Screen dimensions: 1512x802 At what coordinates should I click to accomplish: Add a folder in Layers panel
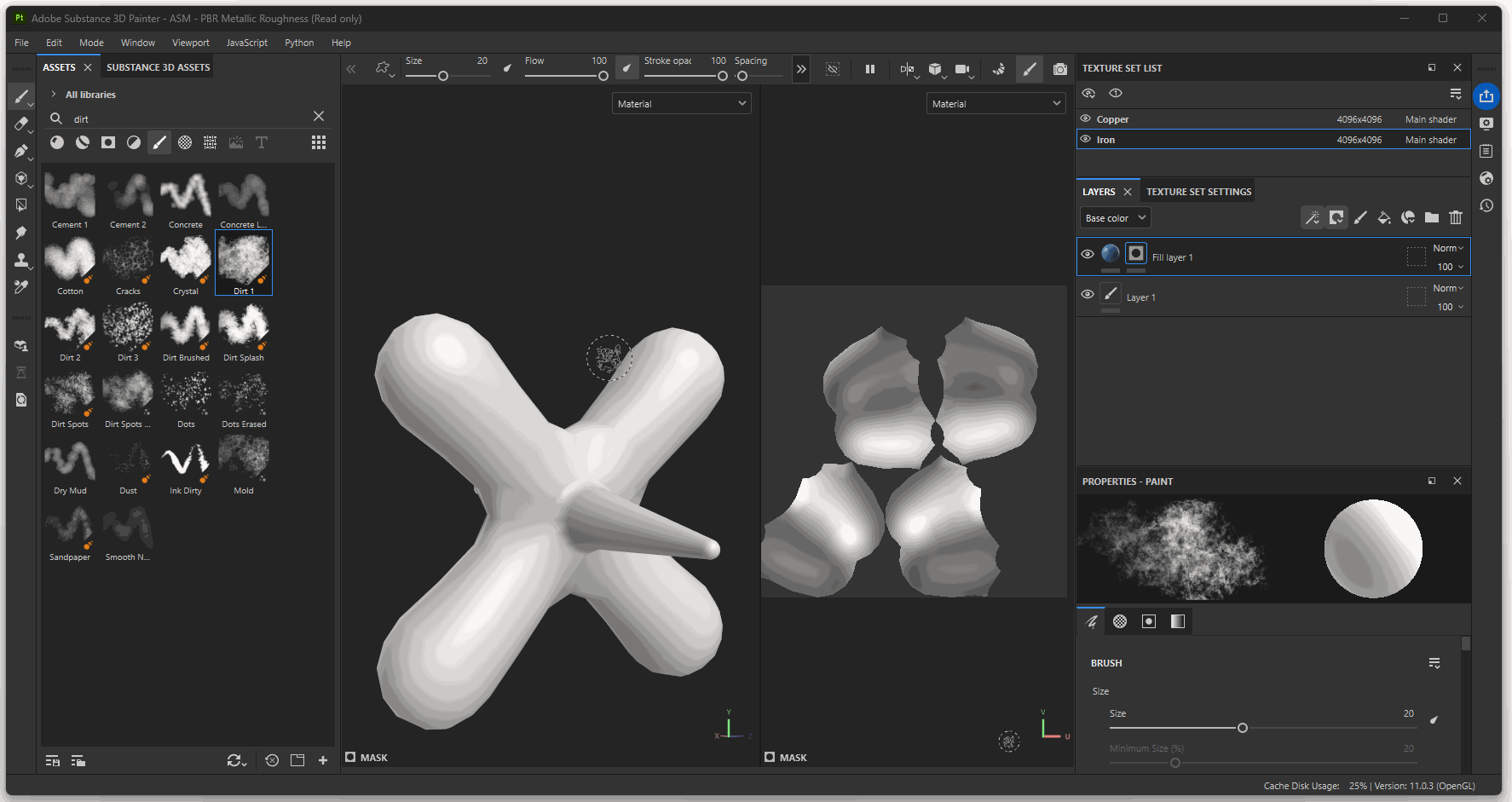1432,218
